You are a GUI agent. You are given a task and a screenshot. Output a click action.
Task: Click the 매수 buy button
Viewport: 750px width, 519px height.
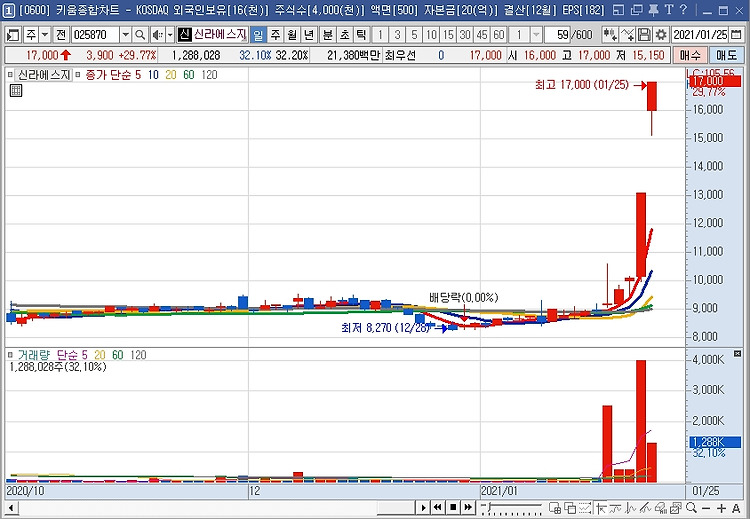[689, 55]
